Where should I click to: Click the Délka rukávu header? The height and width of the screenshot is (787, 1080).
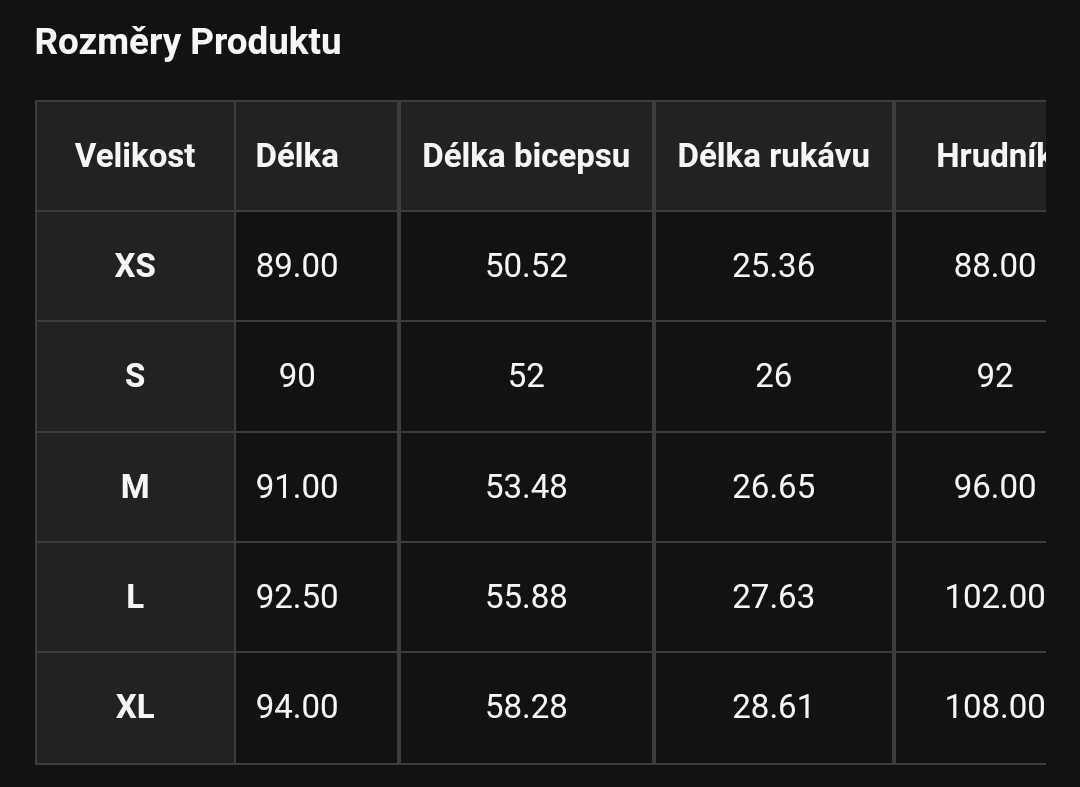point(773,156)
